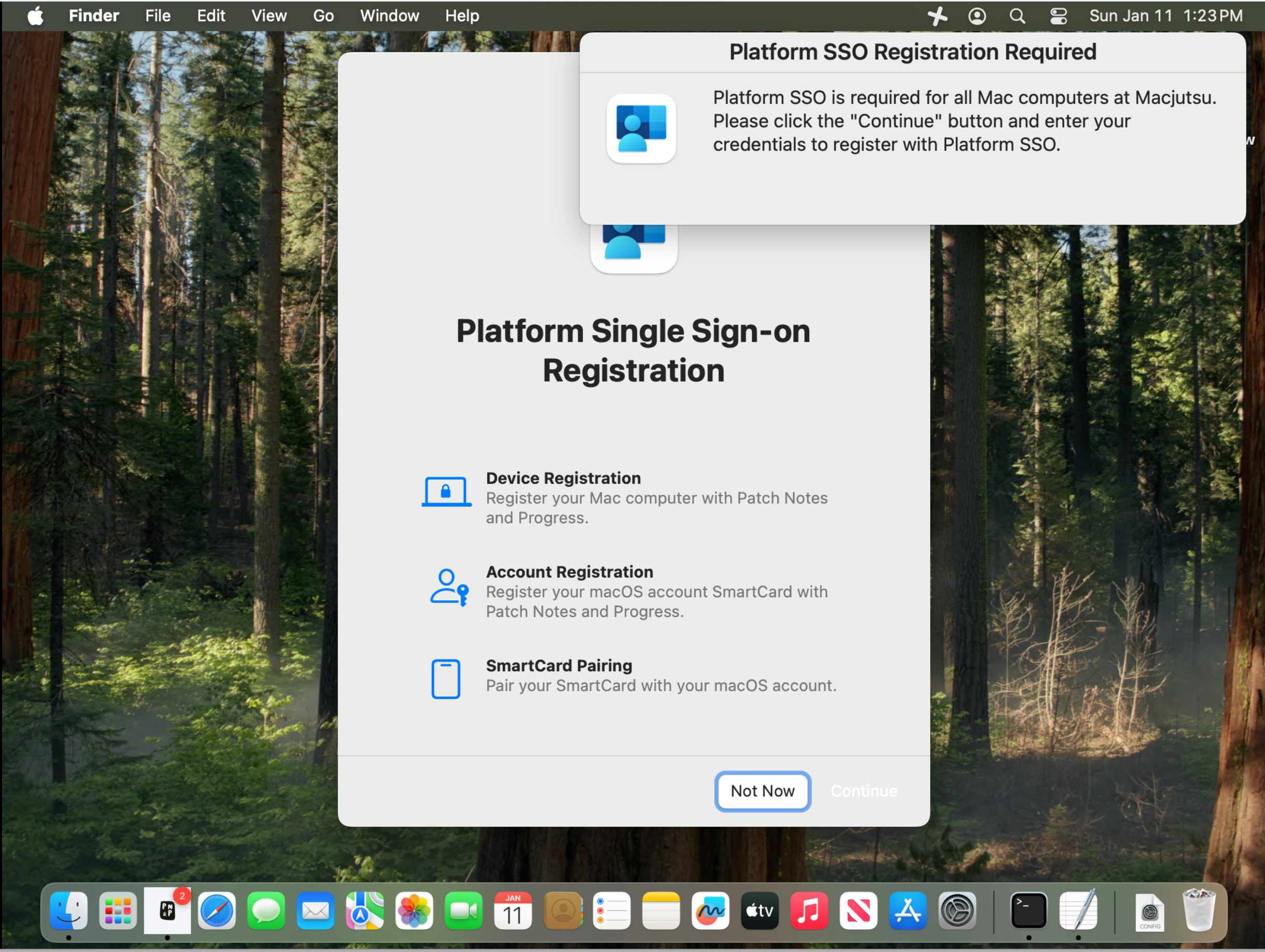Click the Continue button in the dialog
Image resolution: width=1265 pixels, height=952 pixels.
(863, 791)
